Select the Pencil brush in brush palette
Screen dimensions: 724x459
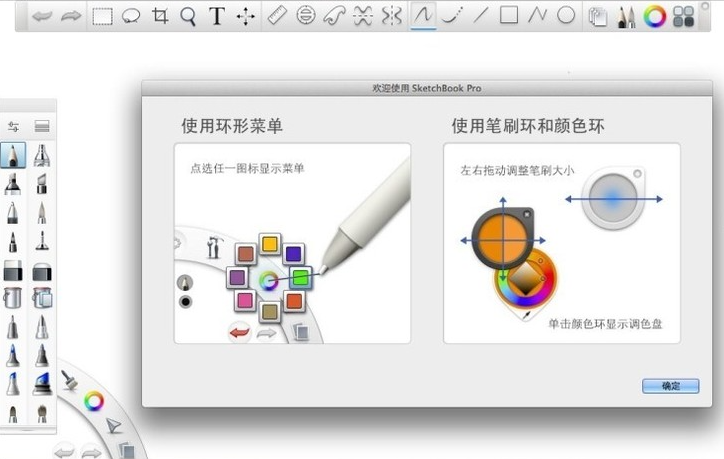pyautogui.click(x=13, y=155)
